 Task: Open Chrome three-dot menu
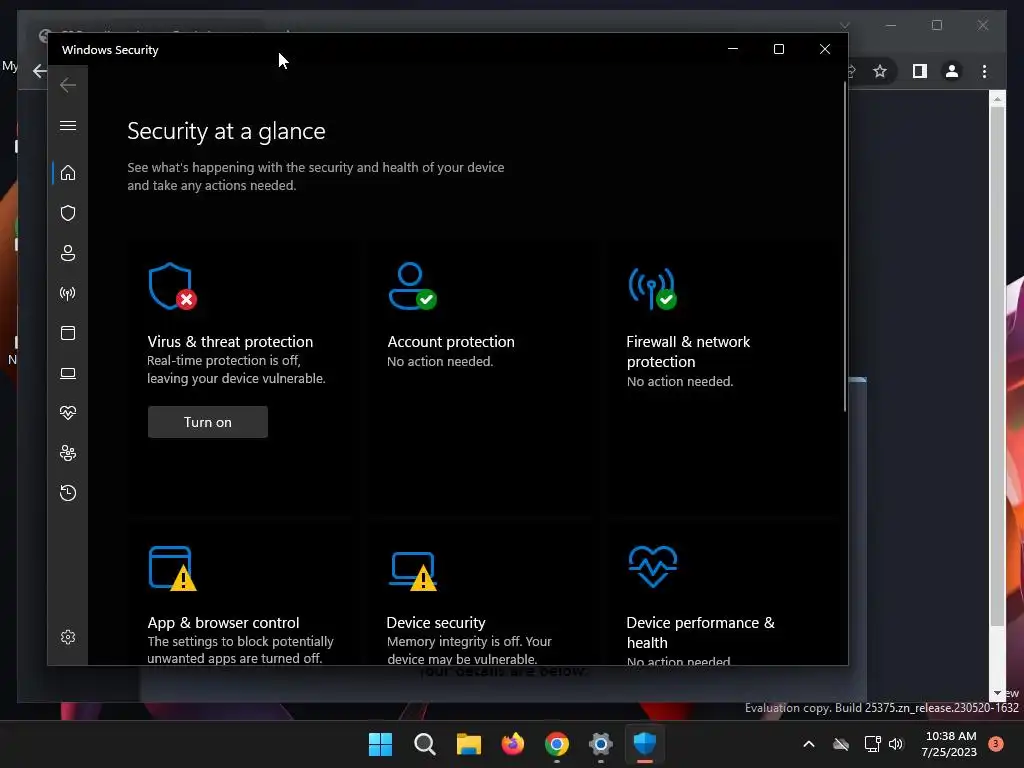pos(984,71)
